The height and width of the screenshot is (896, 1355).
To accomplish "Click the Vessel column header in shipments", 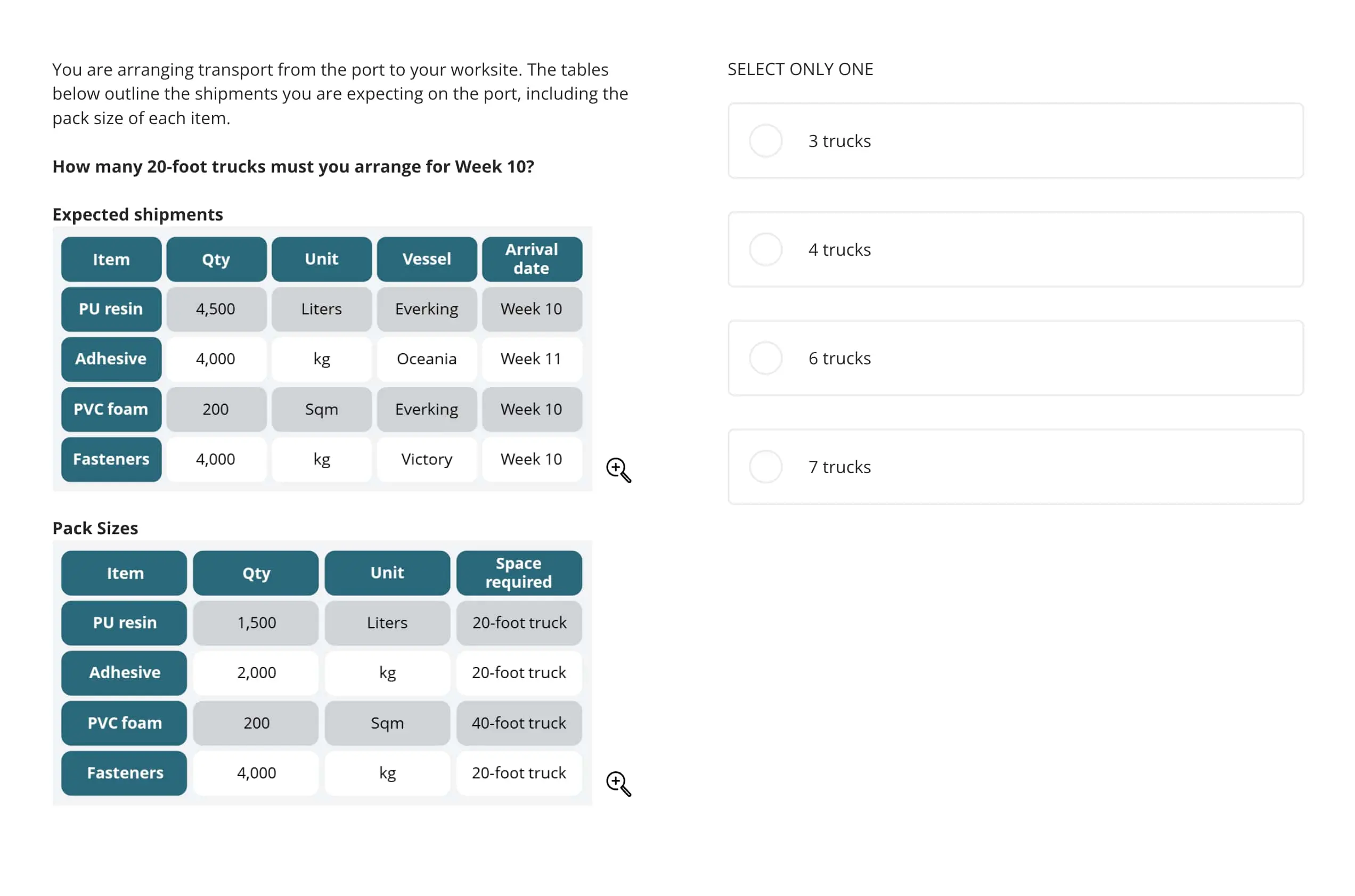I will coord(426,258).
